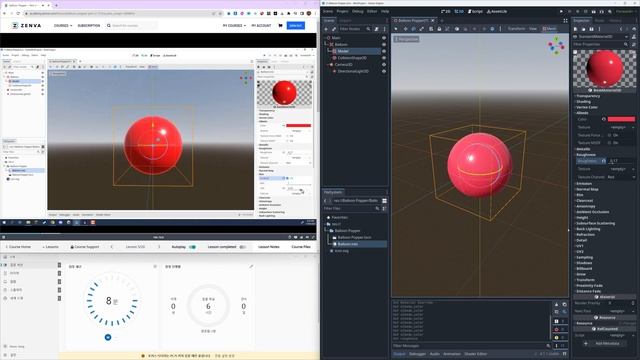
Task: Toggle the Autoplay switch in Zenva
Action: tap(192, 247)
